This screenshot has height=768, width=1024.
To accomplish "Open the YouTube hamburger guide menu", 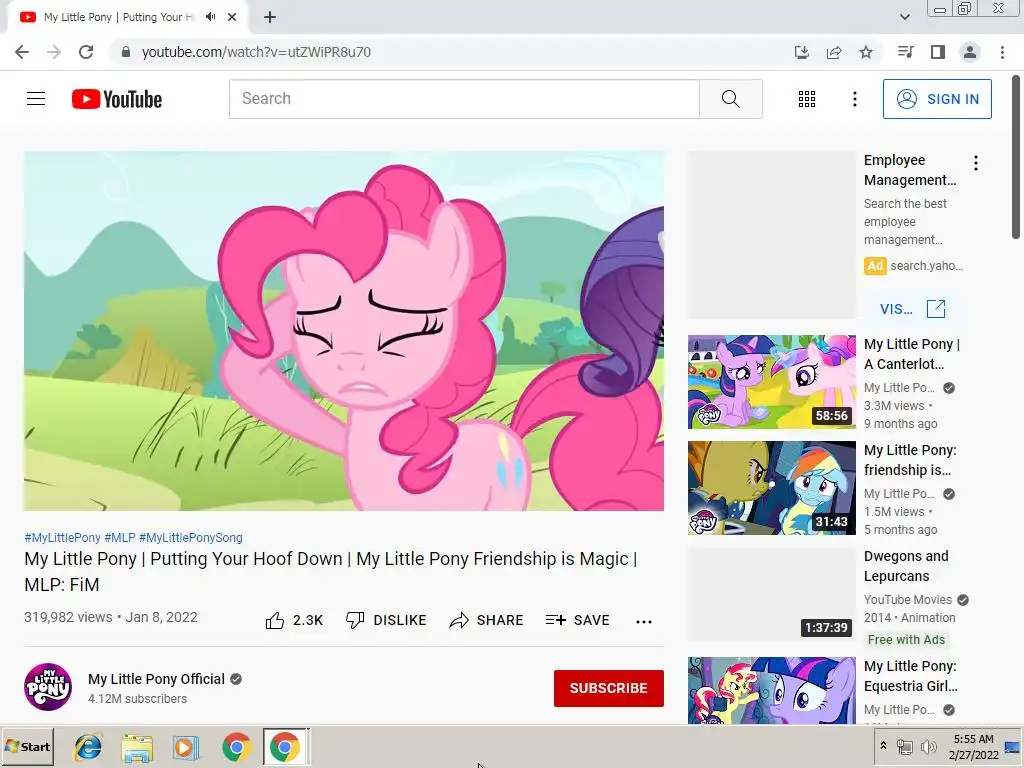I will tap(36, 99).
